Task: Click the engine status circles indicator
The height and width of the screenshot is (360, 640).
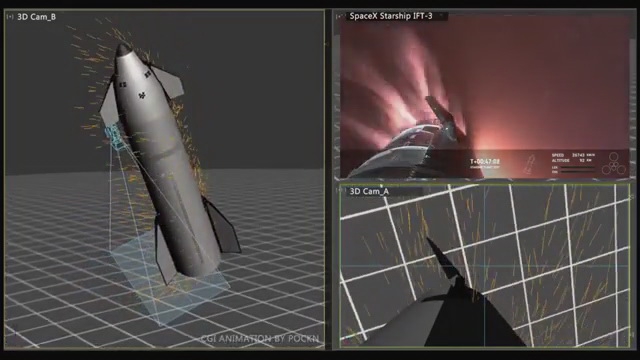Action: 613,164
